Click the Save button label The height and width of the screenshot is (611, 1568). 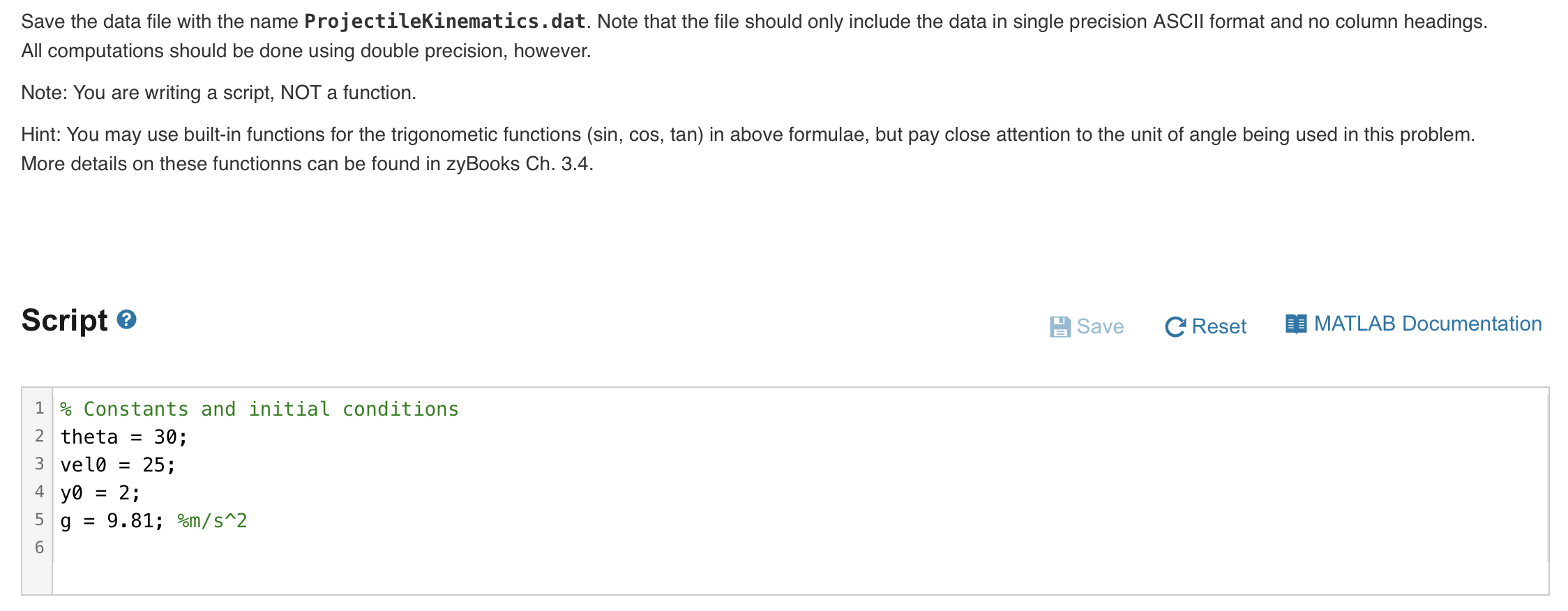pos(1099,326)
